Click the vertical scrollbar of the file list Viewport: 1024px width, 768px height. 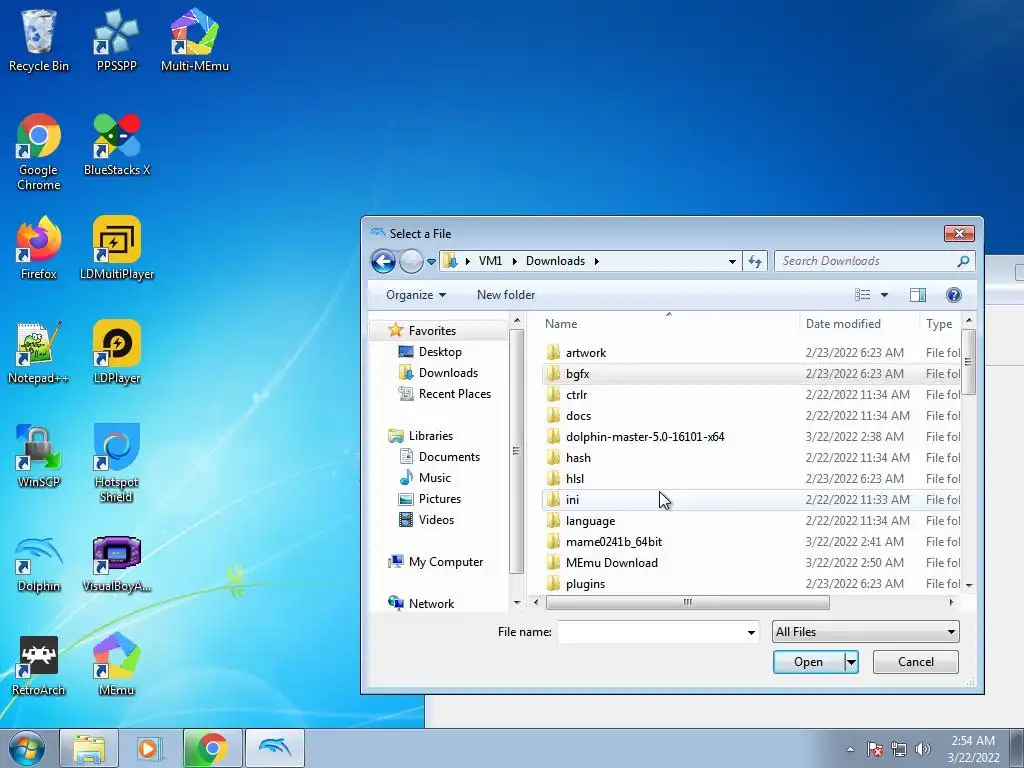click(968, 361)
